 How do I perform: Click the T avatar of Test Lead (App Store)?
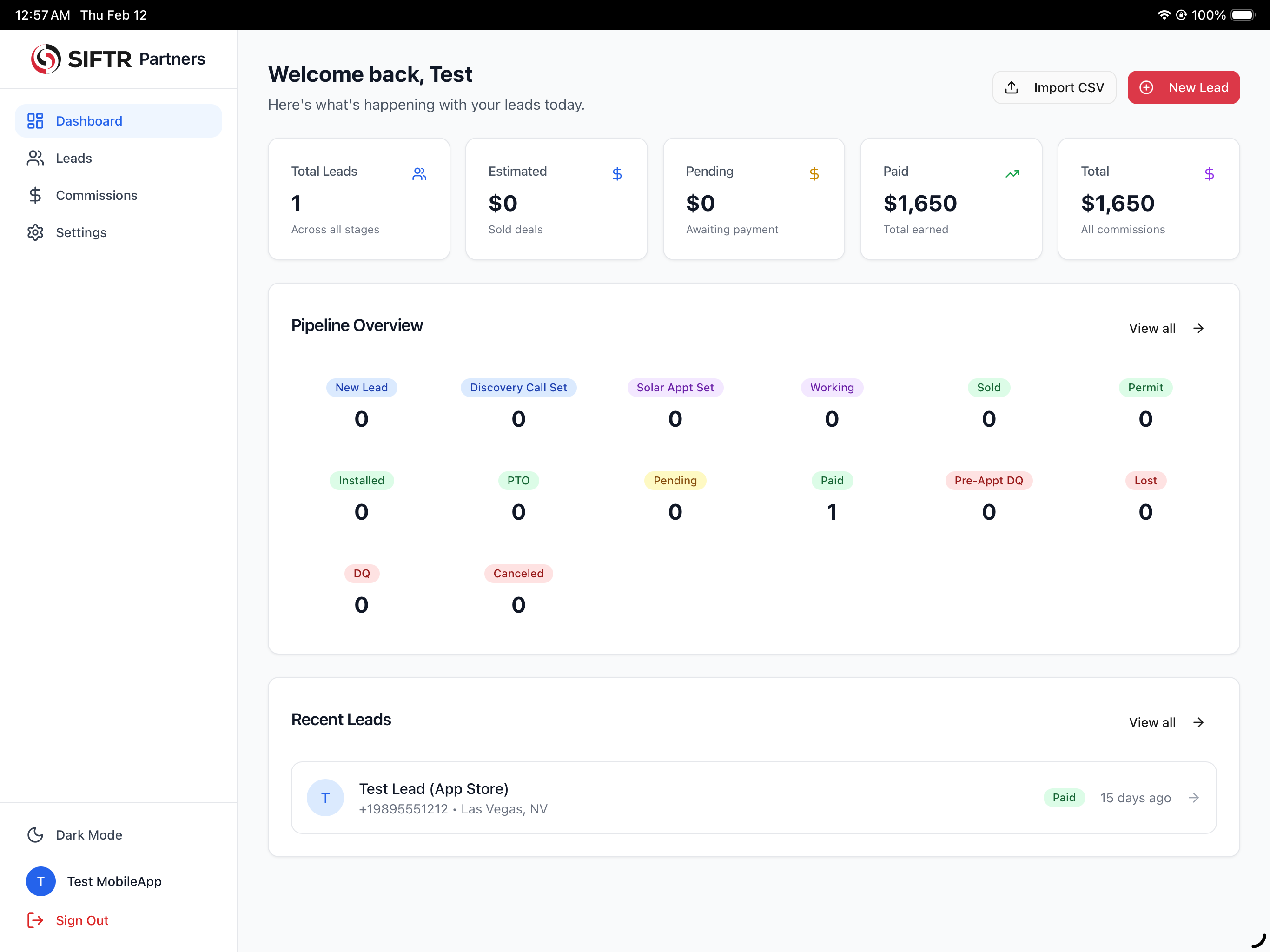(x=325, y=798)
